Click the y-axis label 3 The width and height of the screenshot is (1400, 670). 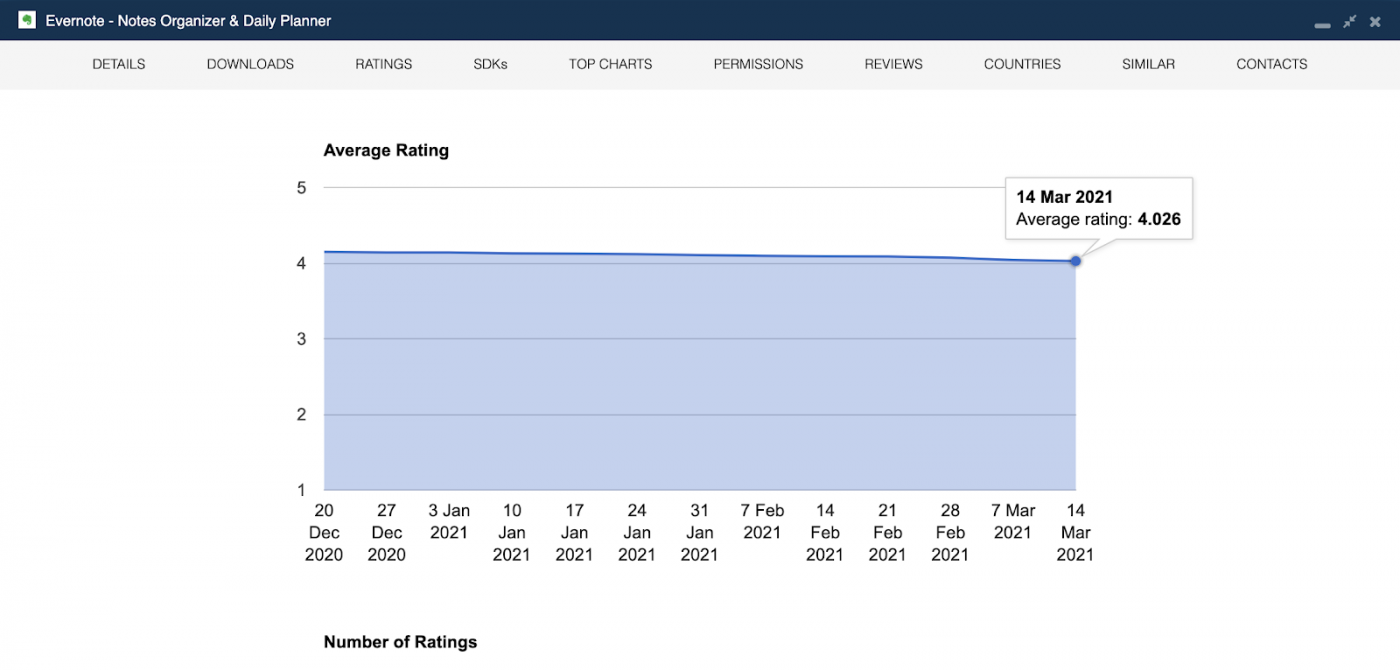(x=301, y=339)
